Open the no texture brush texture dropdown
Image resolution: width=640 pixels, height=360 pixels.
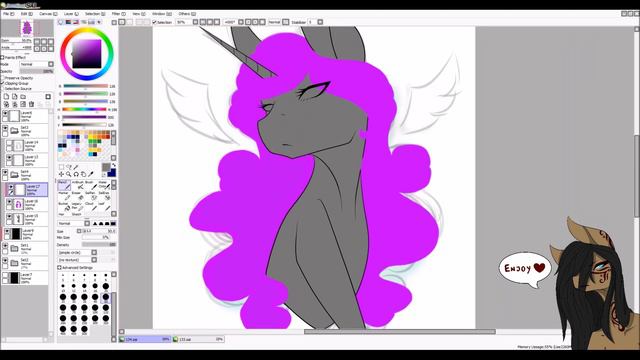point(78,260)
